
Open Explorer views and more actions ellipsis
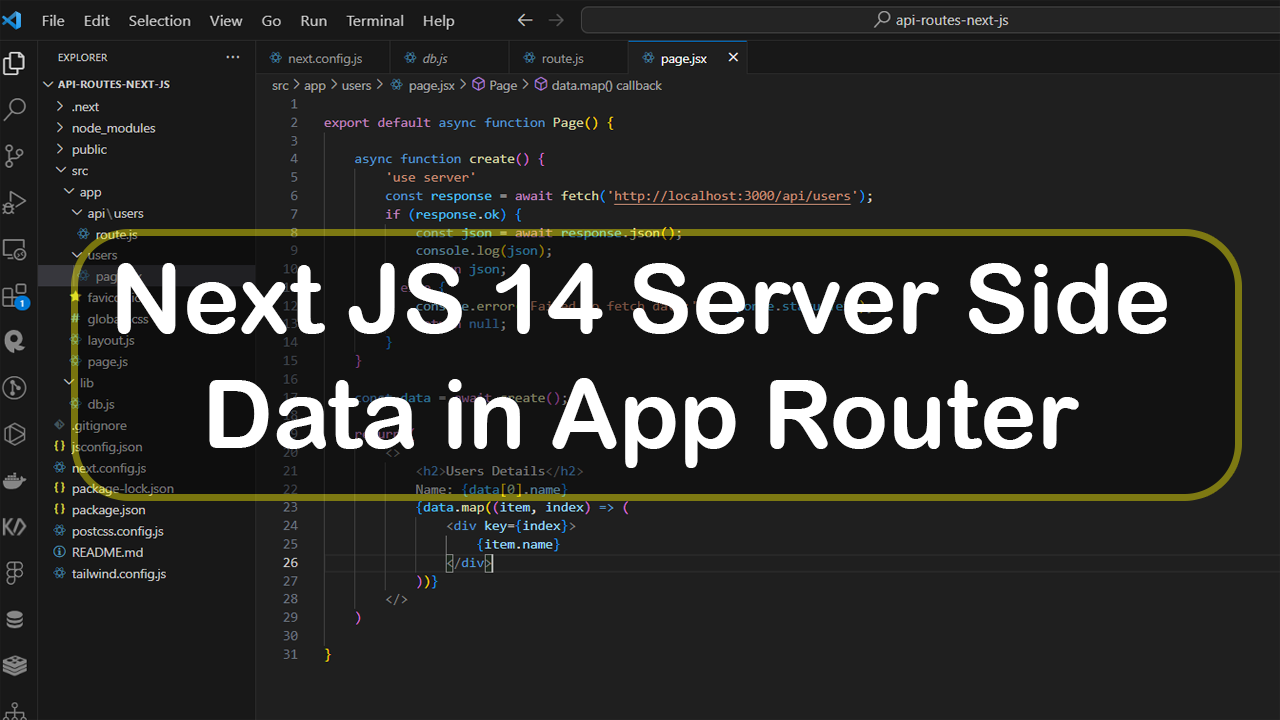(x=233, y=57)
